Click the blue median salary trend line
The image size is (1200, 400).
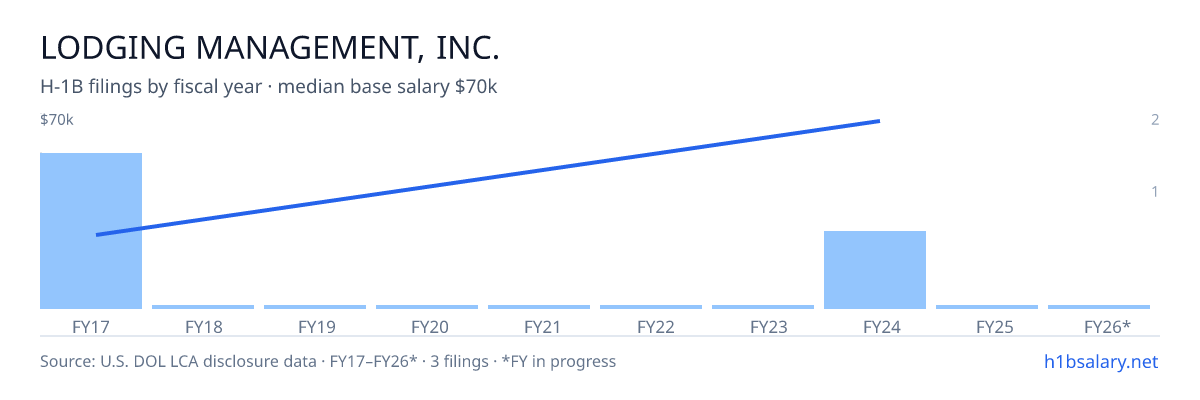tap(487, 178)
